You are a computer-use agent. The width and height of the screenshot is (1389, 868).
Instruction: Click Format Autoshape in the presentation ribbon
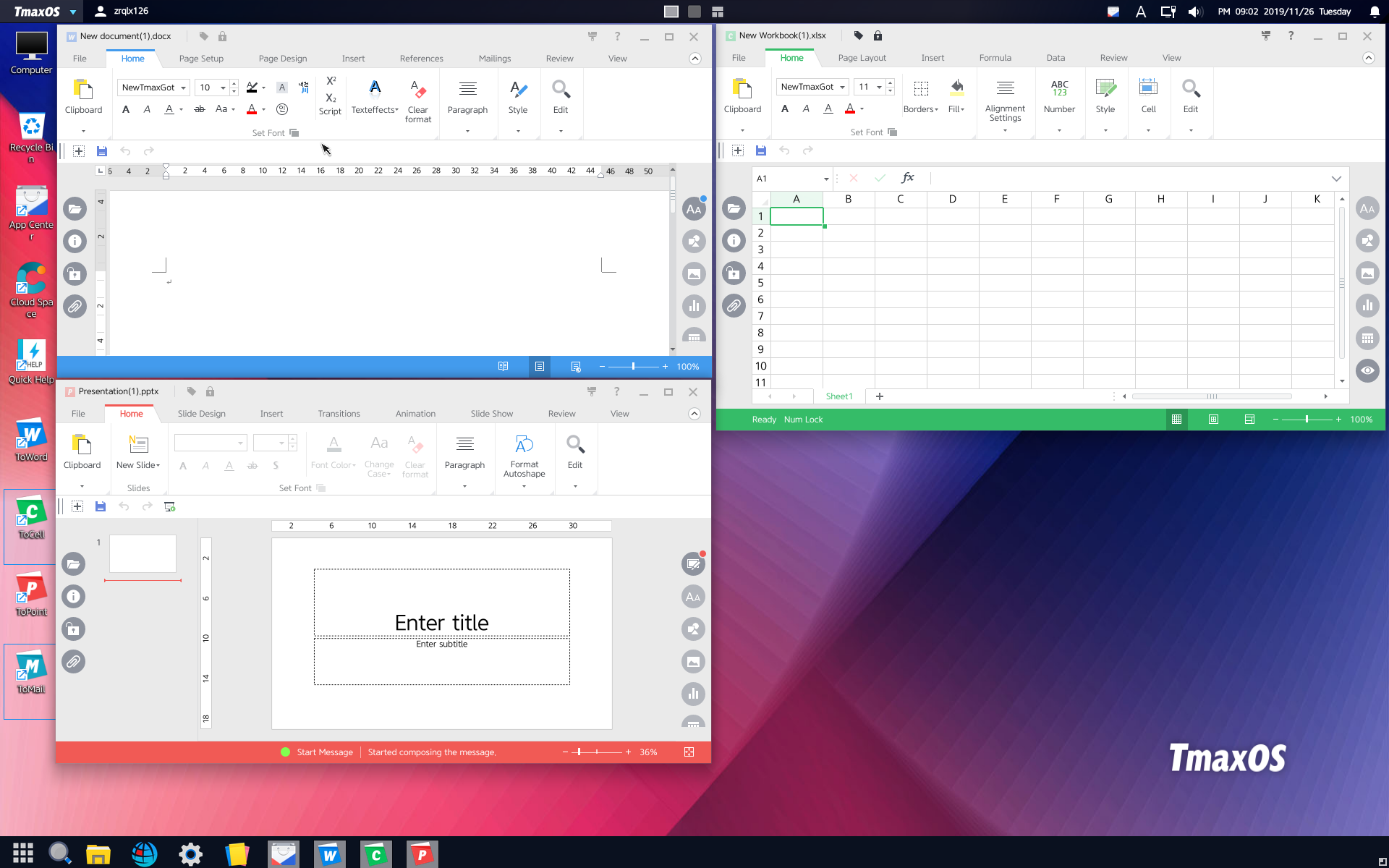[524, 456]
